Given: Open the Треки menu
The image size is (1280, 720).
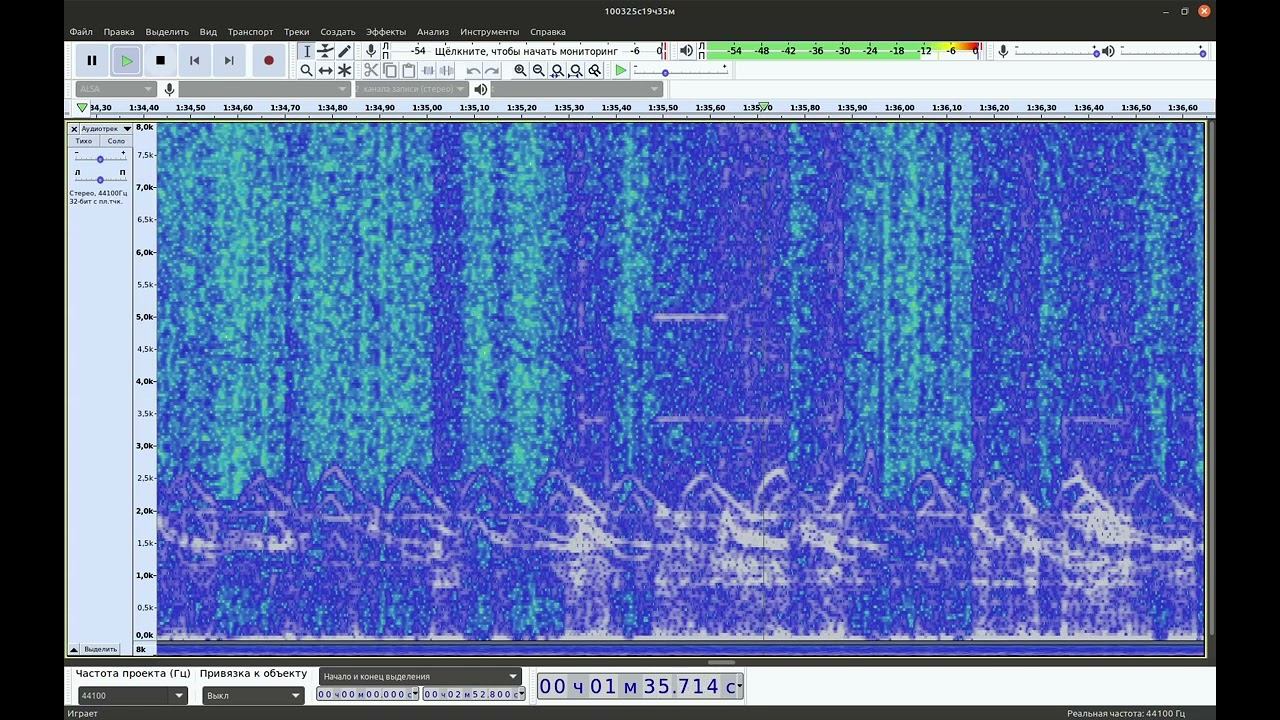Looking at the screenshot, I should [x=296, y=32].
